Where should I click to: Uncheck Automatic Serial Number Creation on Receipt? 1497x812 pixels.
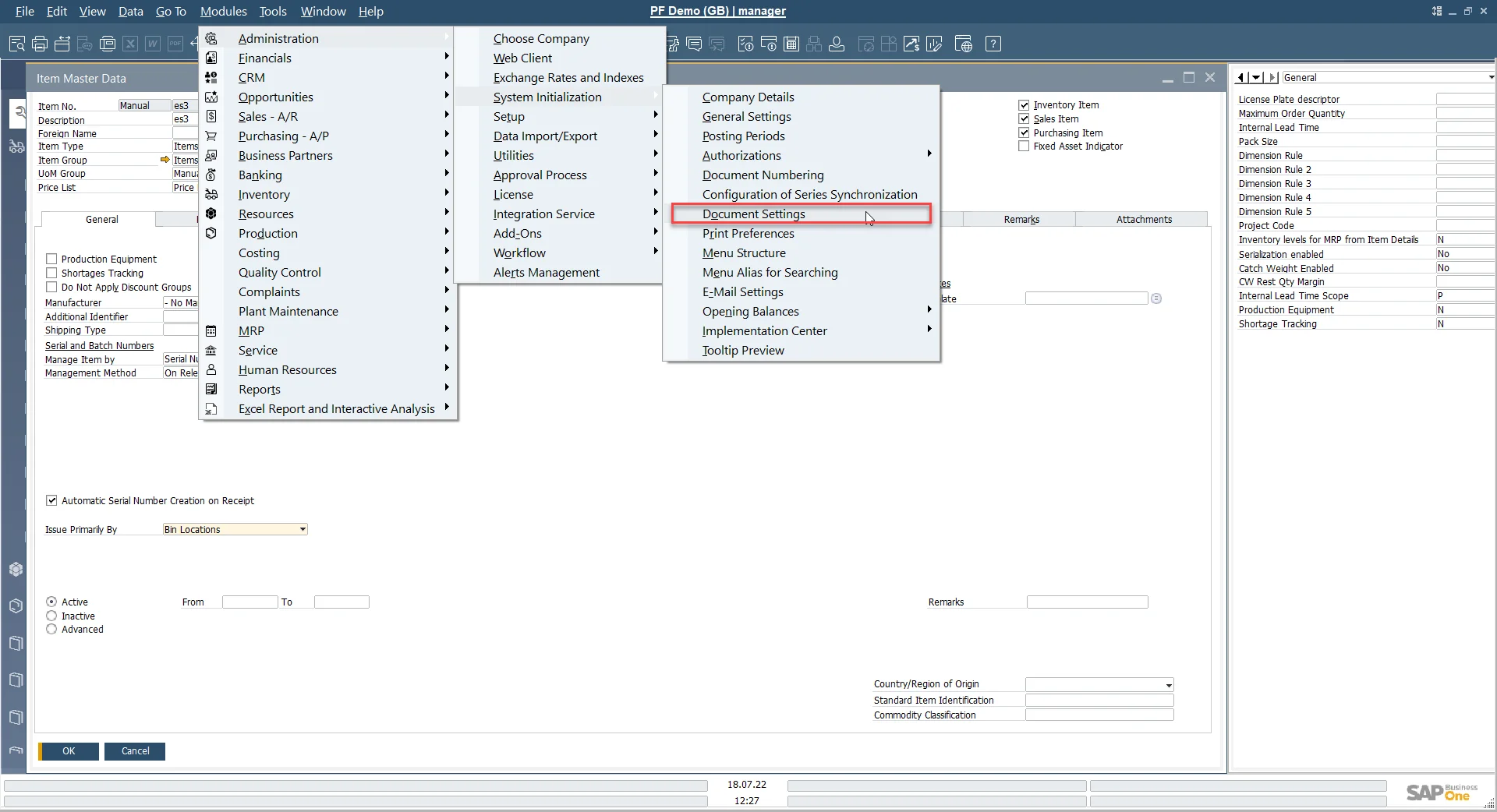(51, 501)
